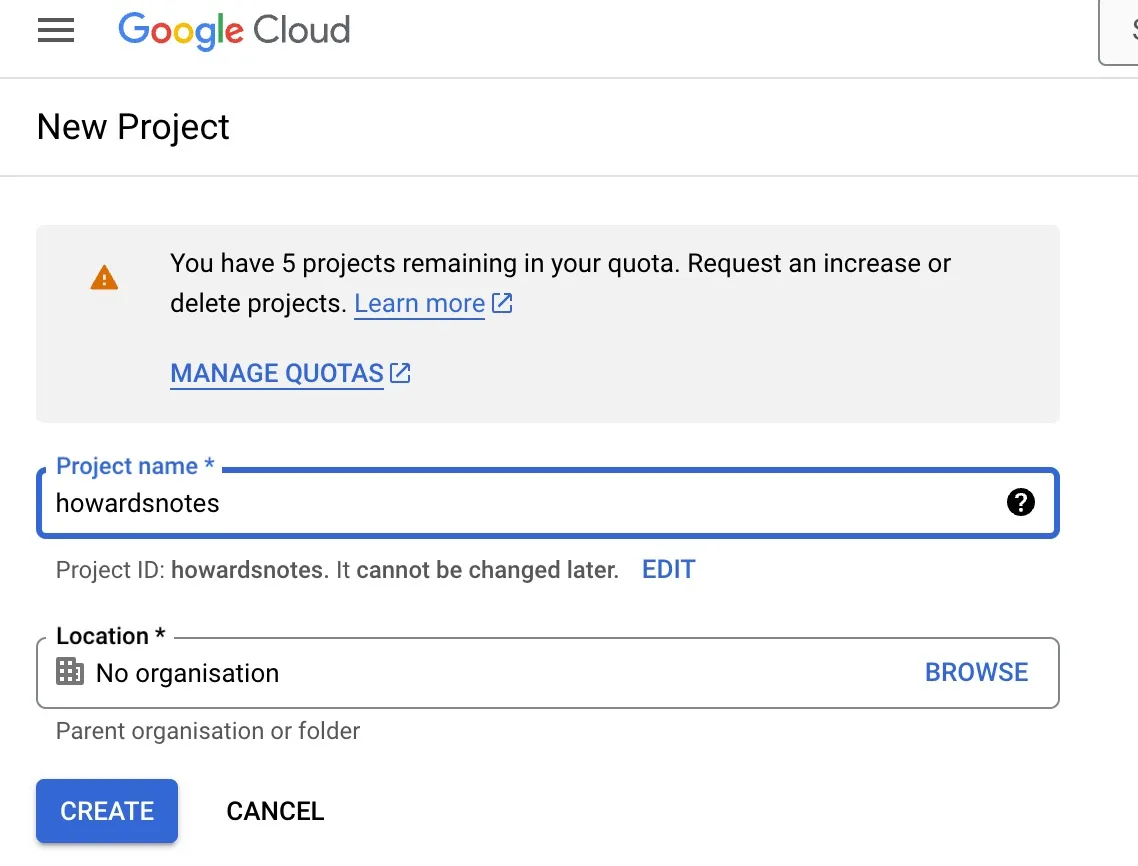Click the Parent organisation or folder helper text
Image resolution: width=1138 pixels, height=866 pixels.
[207, 731]
